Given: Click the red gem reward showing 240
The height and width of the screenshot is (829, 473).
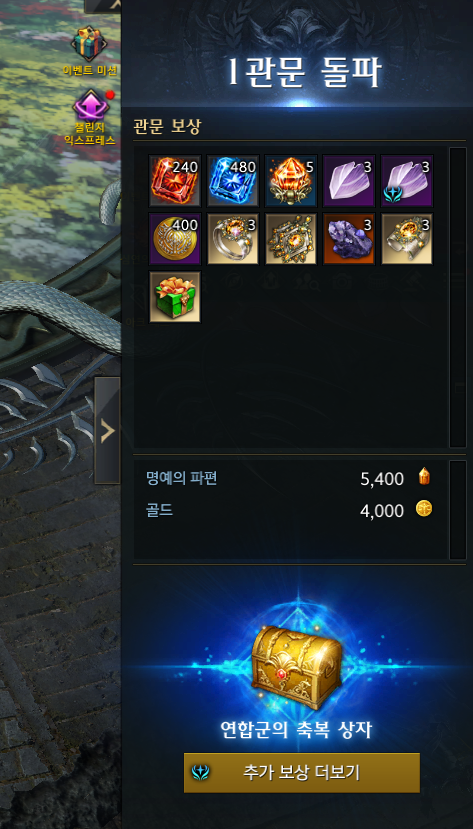Looking at the screenshot, I should [175, 180].
